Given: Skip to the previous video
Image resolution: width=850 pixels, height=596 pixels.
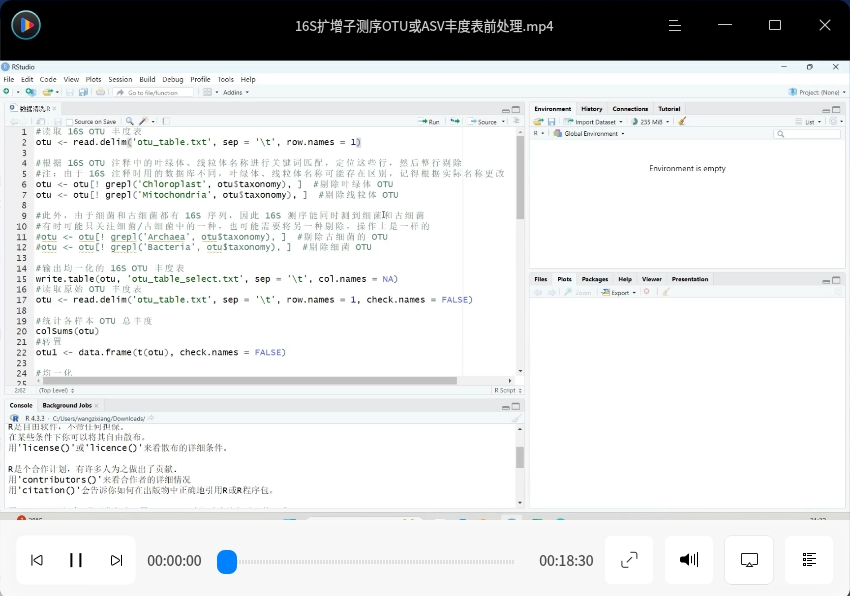Looking at the screenshot, I should point(37,560).
